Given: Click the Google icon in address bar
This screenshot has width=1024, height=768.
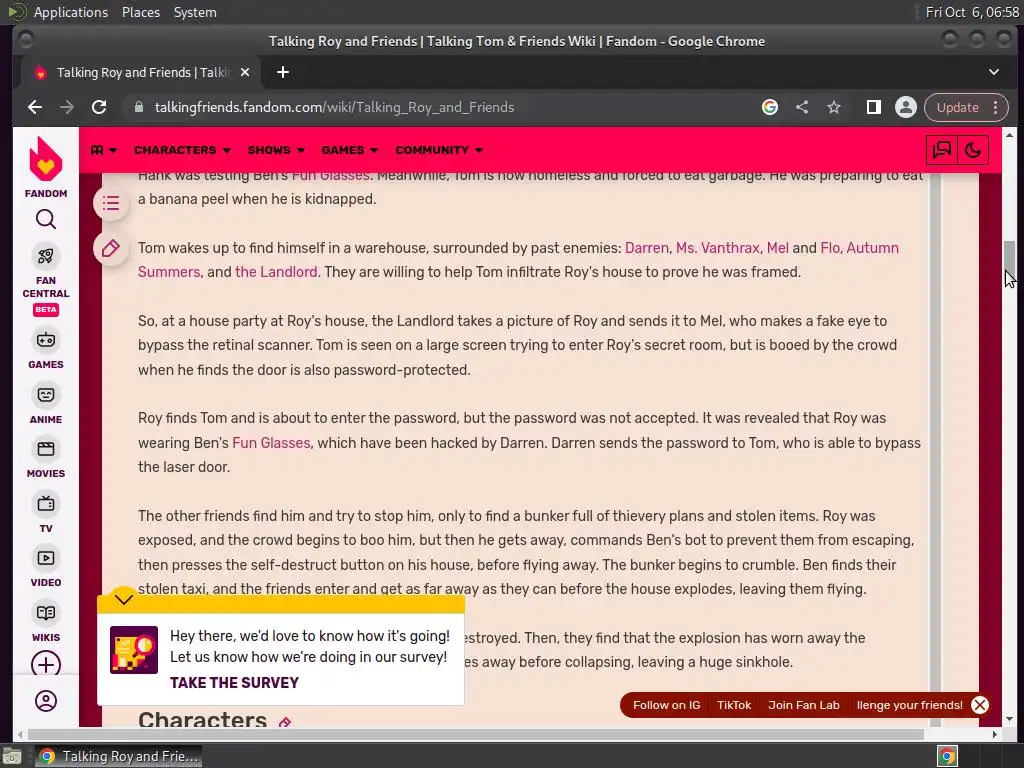Looking at the screenshot, I should pos(770,107).
